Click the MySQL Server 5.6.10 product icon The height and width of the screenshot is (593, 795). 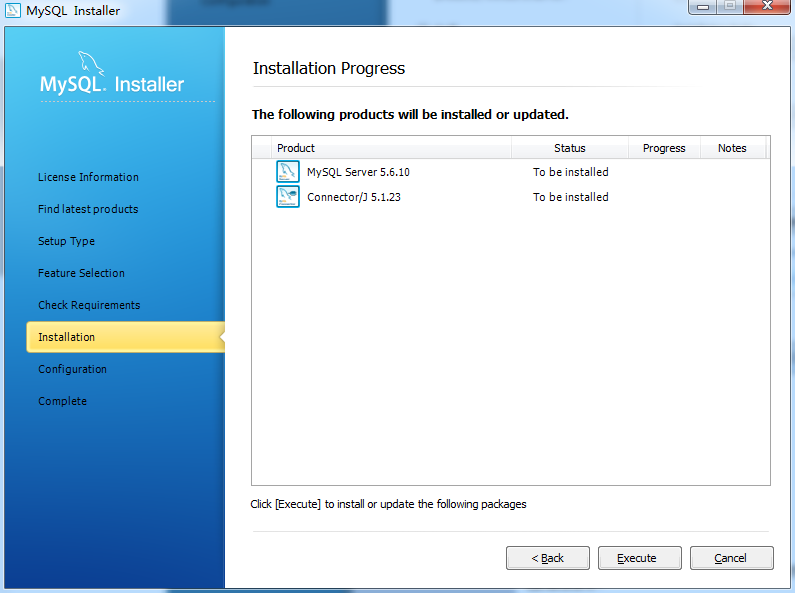287,172
